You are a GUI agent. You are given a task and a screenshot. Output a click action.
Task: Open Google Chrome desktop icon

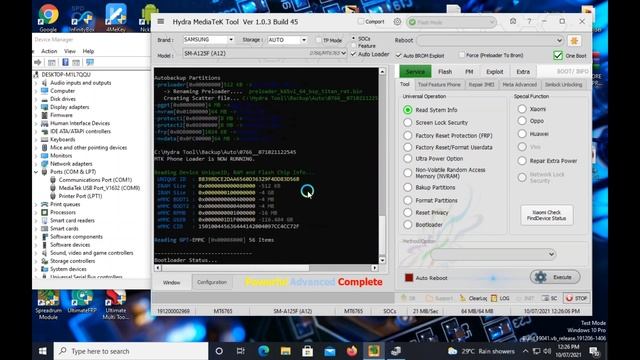tap(48, 18)
